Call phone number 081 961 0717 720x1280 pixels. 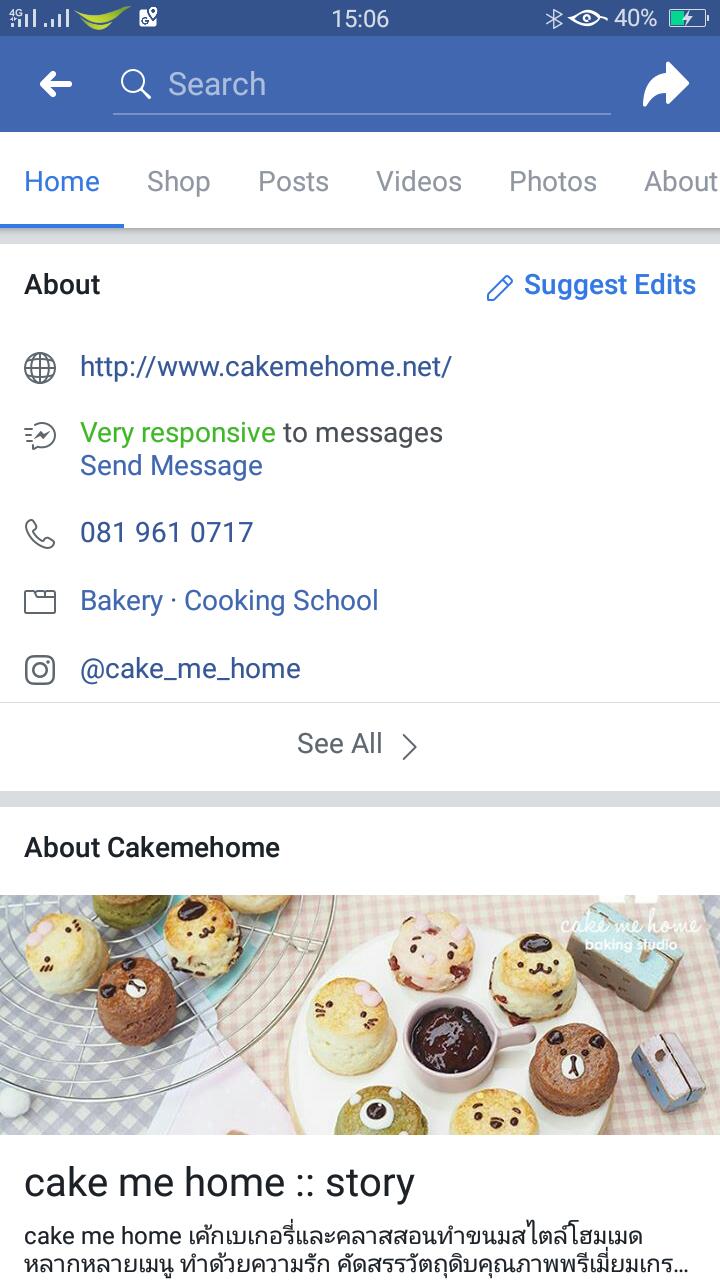pos(167,532)
